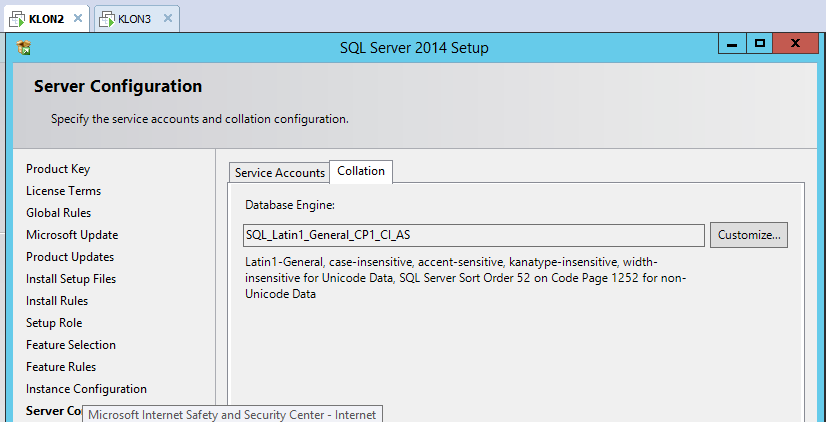The width and height of the screenshot is (826, 422).
Task: Click the SQL Server Setup title bar icon
Action: (24, 48)
